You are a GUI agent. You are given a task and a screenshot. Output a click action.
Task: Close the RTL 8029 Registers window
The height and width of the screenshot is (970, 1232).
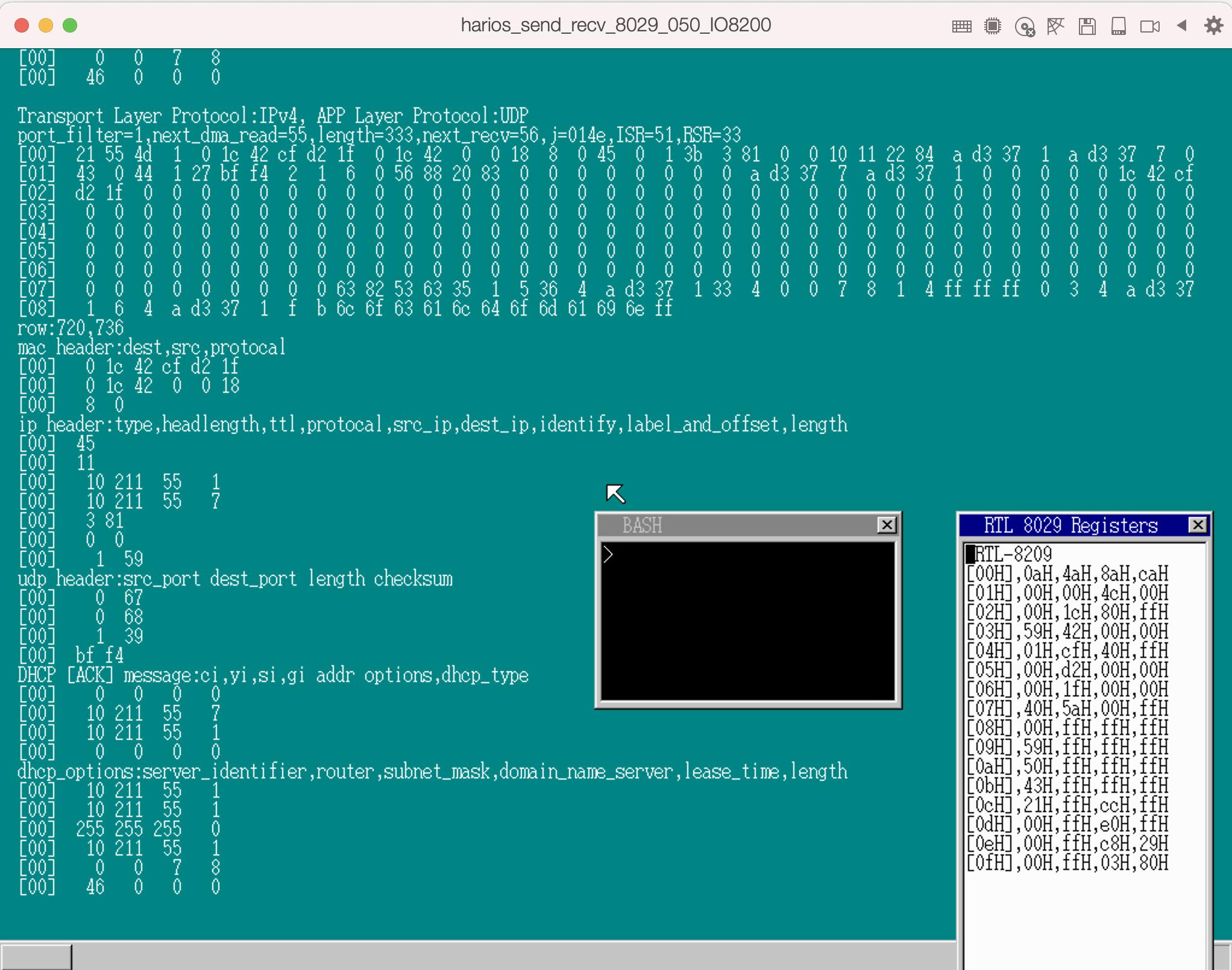pyautogui.click(x=1198, y=525)
